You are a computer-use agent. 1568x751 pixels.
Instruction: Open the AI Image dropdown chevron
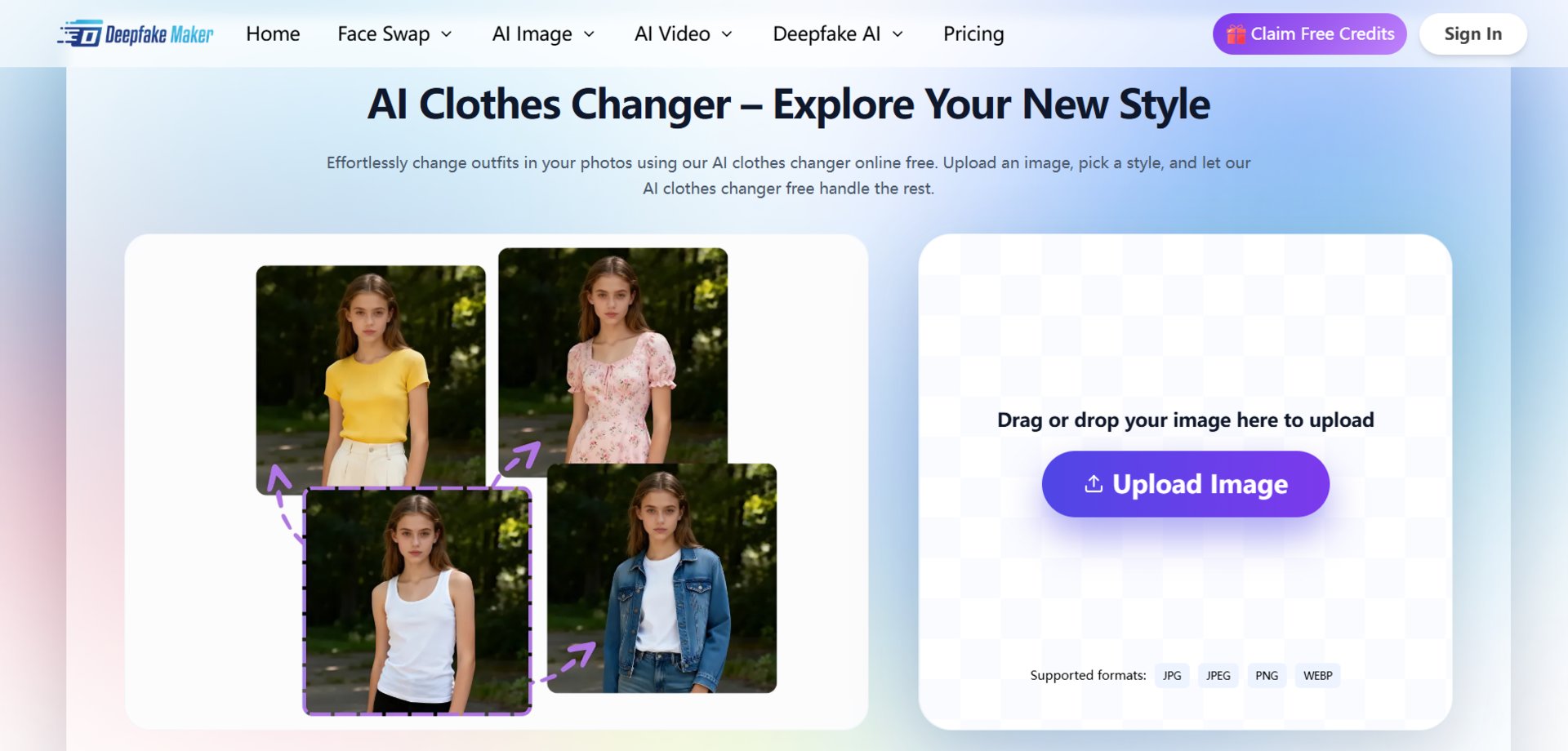click(589, 34)
